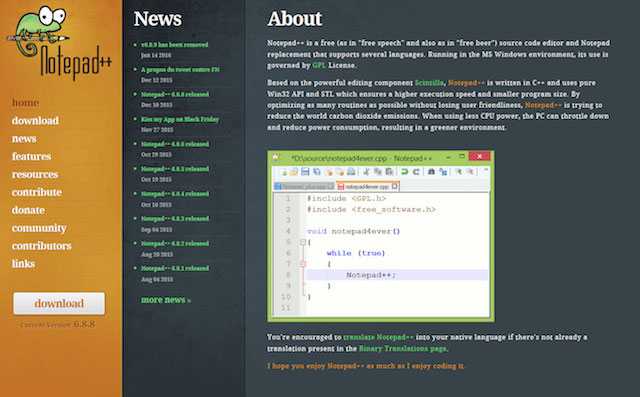Open 'A propos du tweet contre FN' news
The width and height of the screenshot is (640, 397).
tap(180, 69)
